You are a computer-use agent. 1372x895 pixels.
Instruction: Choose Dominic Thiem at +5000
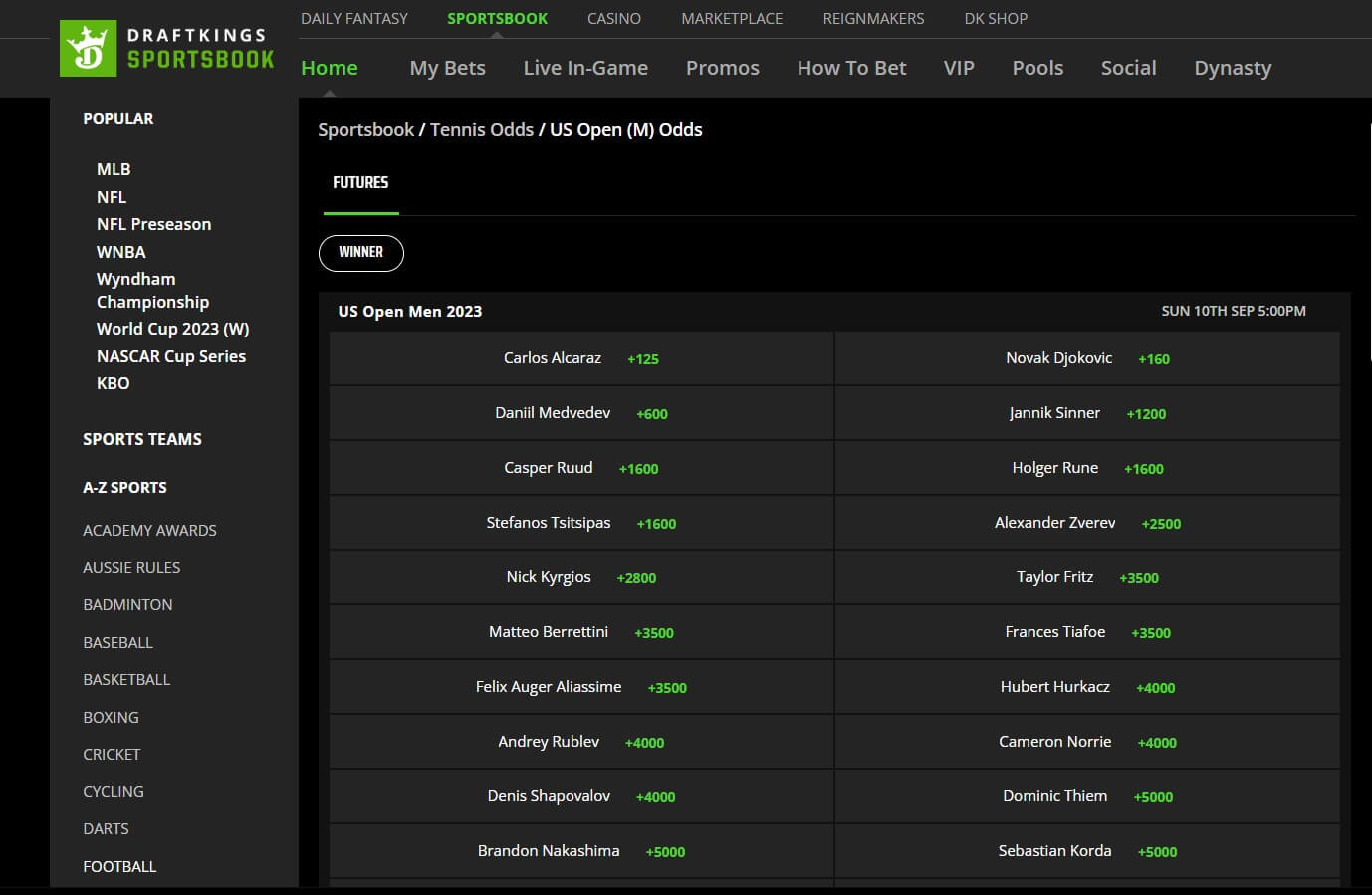[x=1087, y=796]
